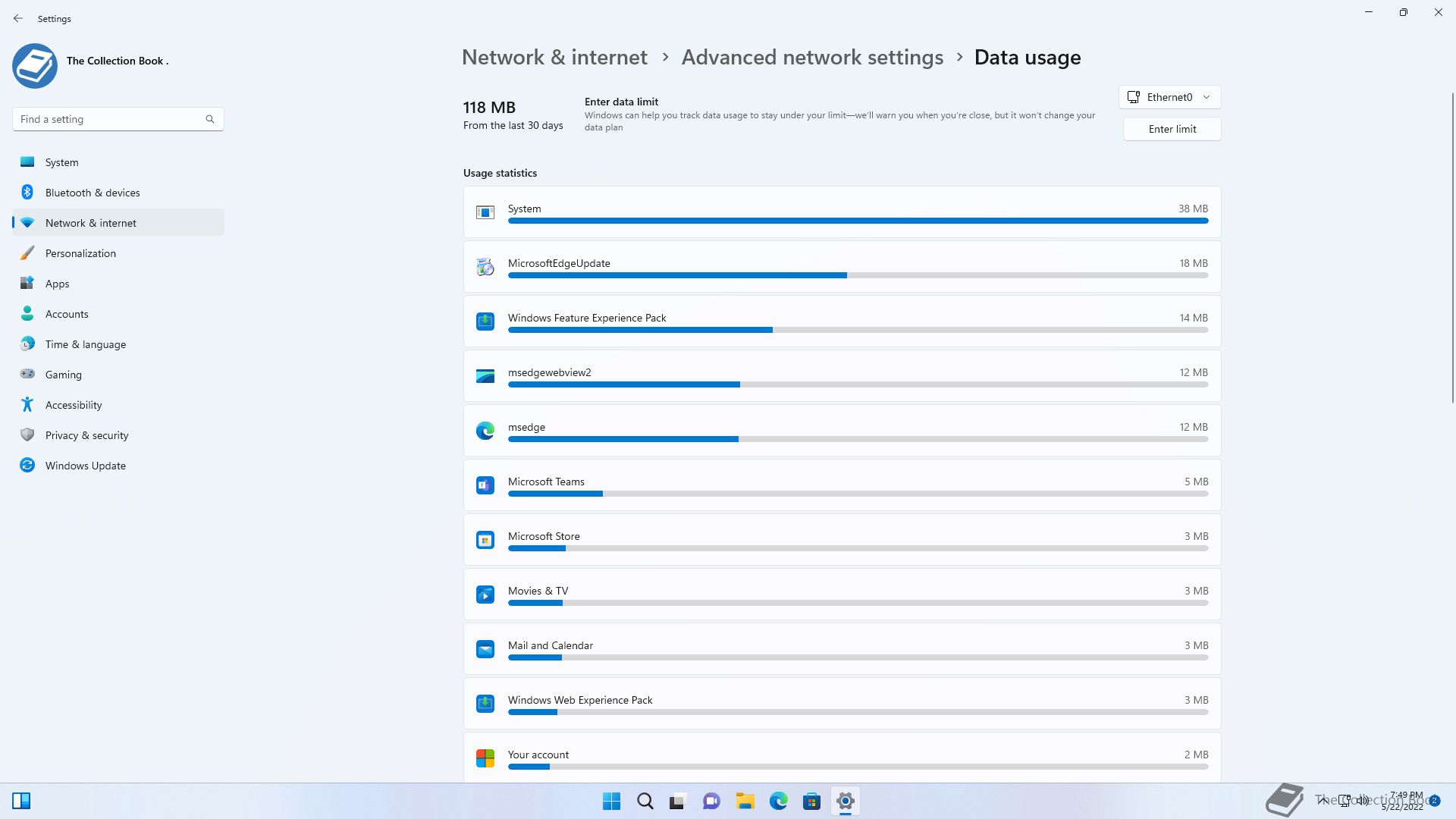Click the Movies & TV app icon
This screenshot has height=819, width=1456.
tap(485, 595)
